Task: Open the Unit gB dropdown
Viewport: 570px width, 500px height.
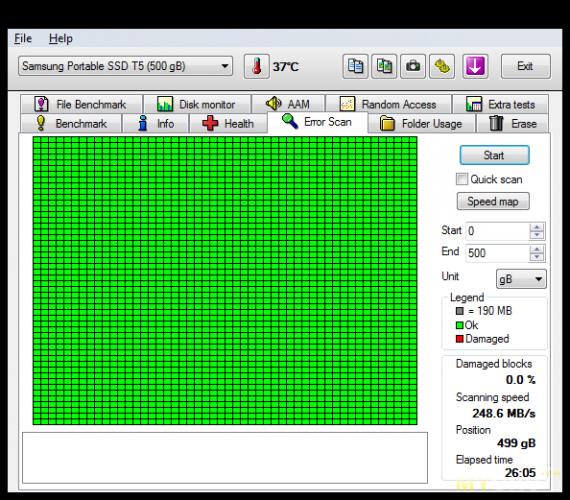Action: 521,279
